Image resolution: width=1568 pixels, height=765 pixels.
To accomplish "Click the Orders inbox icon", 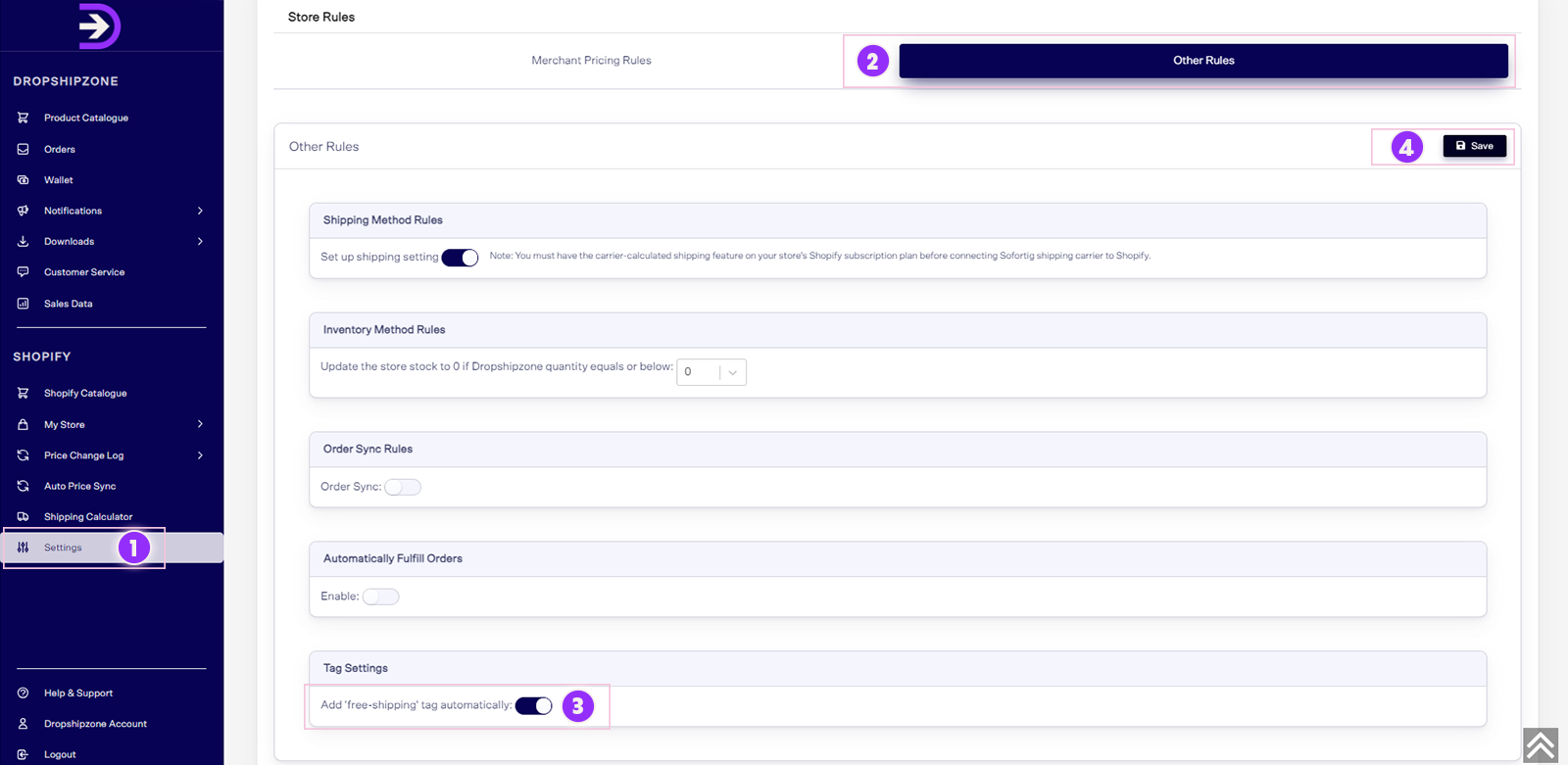I will pyautogui.click(x=23, y=149).
